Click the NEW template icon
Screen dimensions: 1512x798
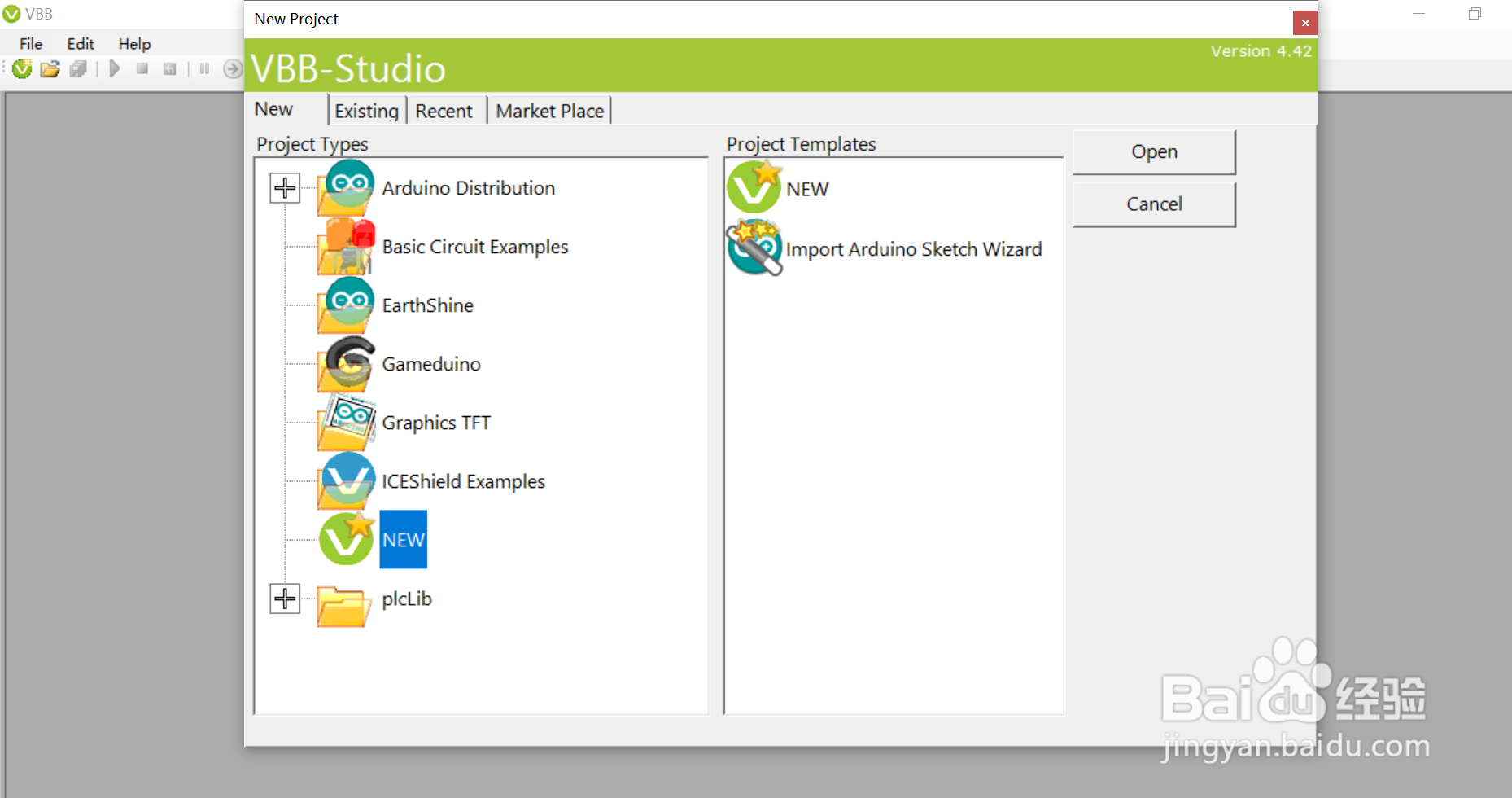point(754,187)
